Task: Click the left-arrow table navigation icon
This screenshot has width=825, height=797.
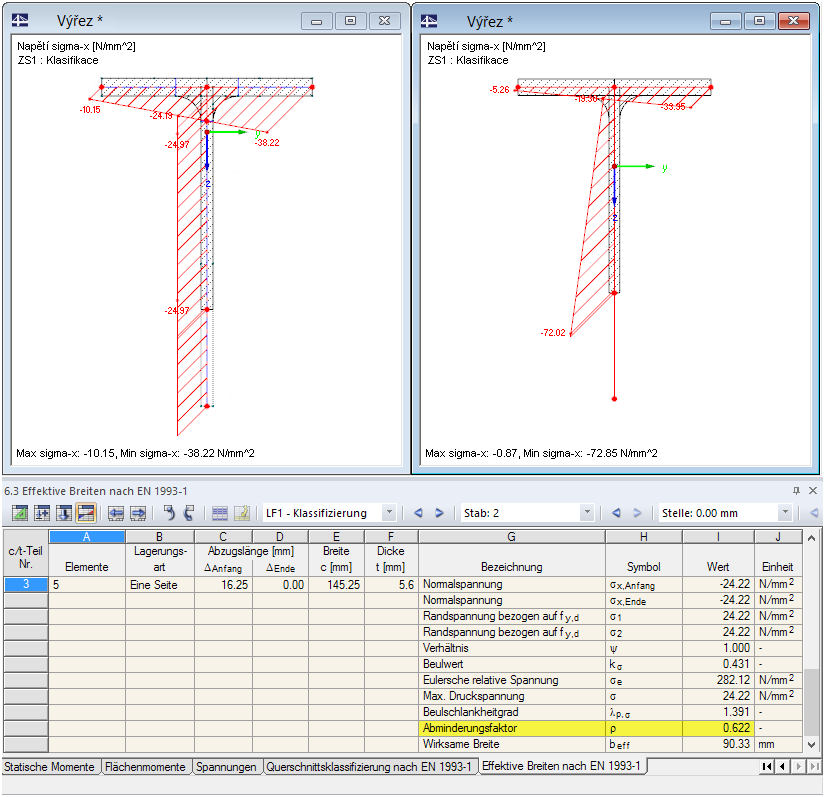Action: 116,512
